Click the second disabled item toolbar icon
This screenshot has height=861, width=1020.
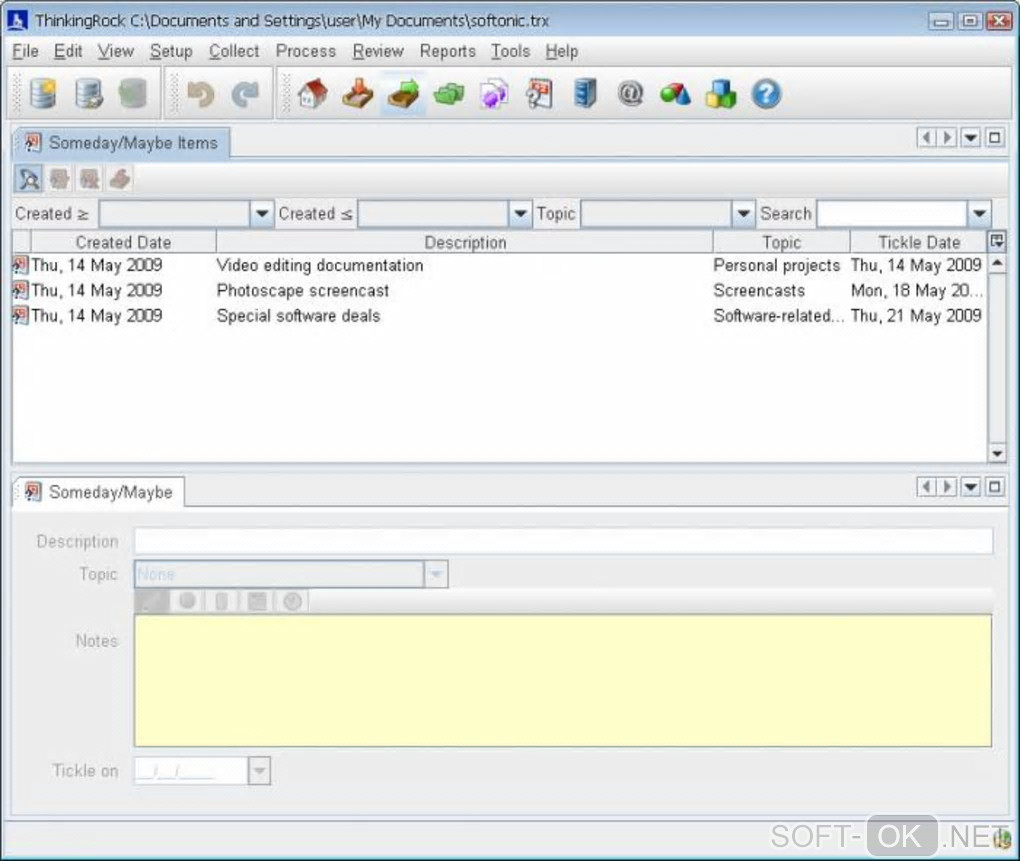[59, 179]
